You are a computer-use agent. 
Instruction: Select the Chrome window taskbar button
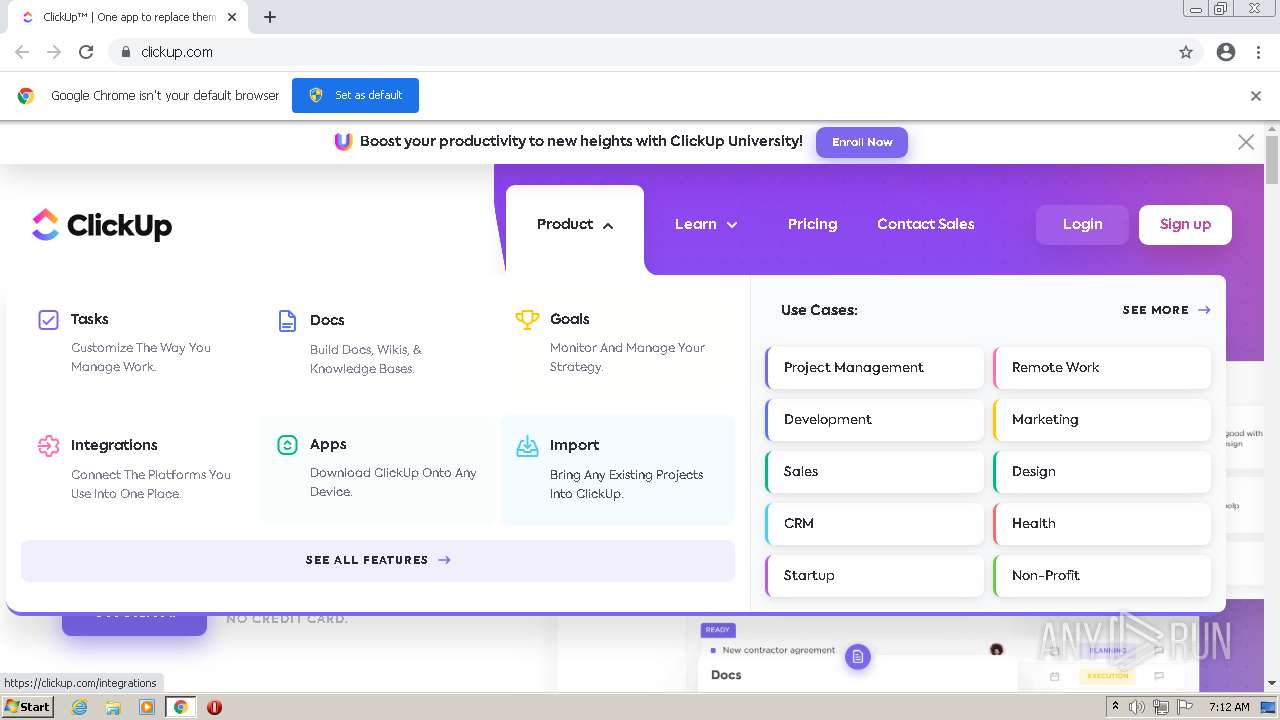click(x=180, y=707)
